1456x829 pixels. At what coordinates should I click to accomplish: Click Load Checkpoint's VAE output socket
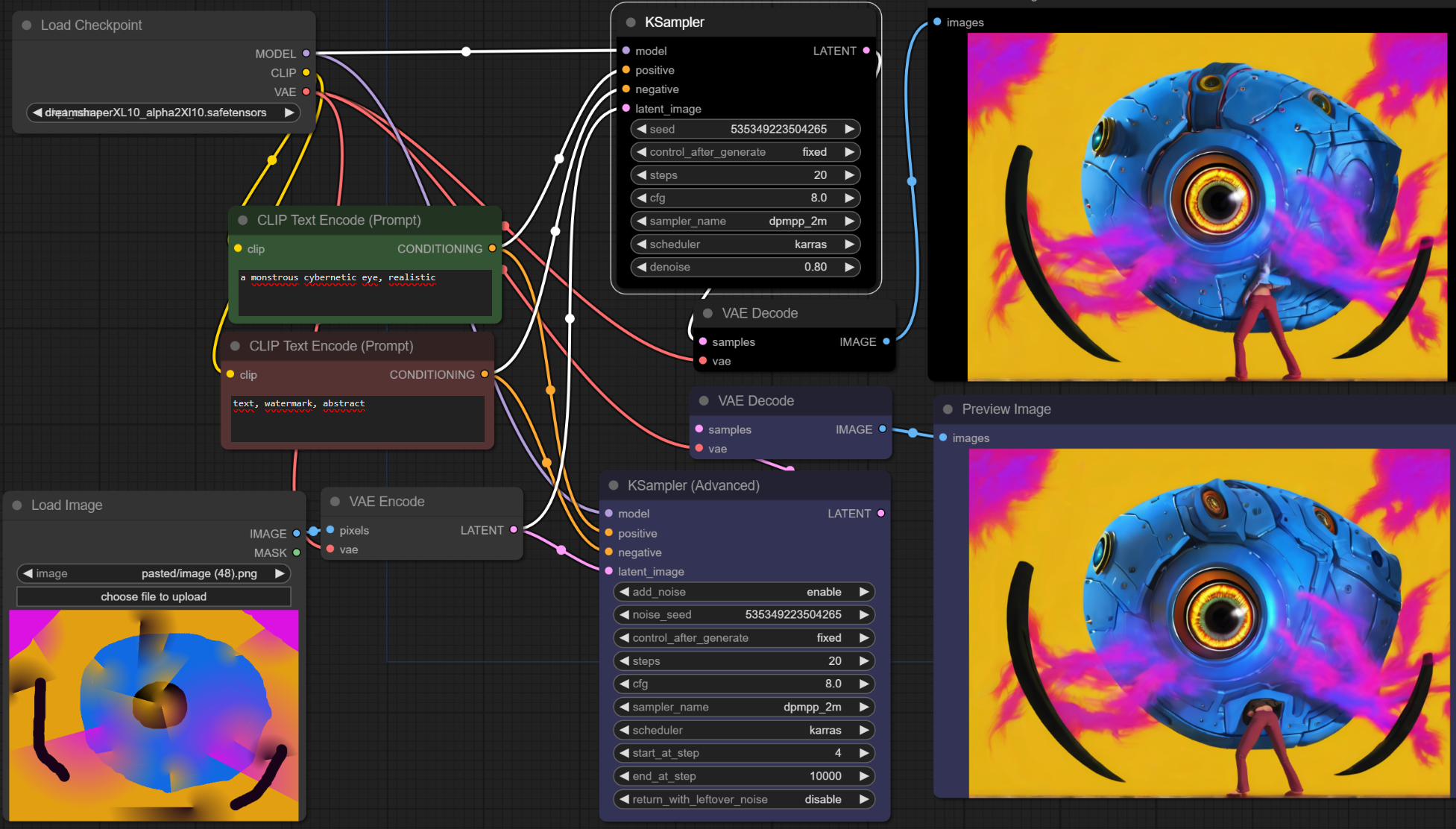(306, 92)
